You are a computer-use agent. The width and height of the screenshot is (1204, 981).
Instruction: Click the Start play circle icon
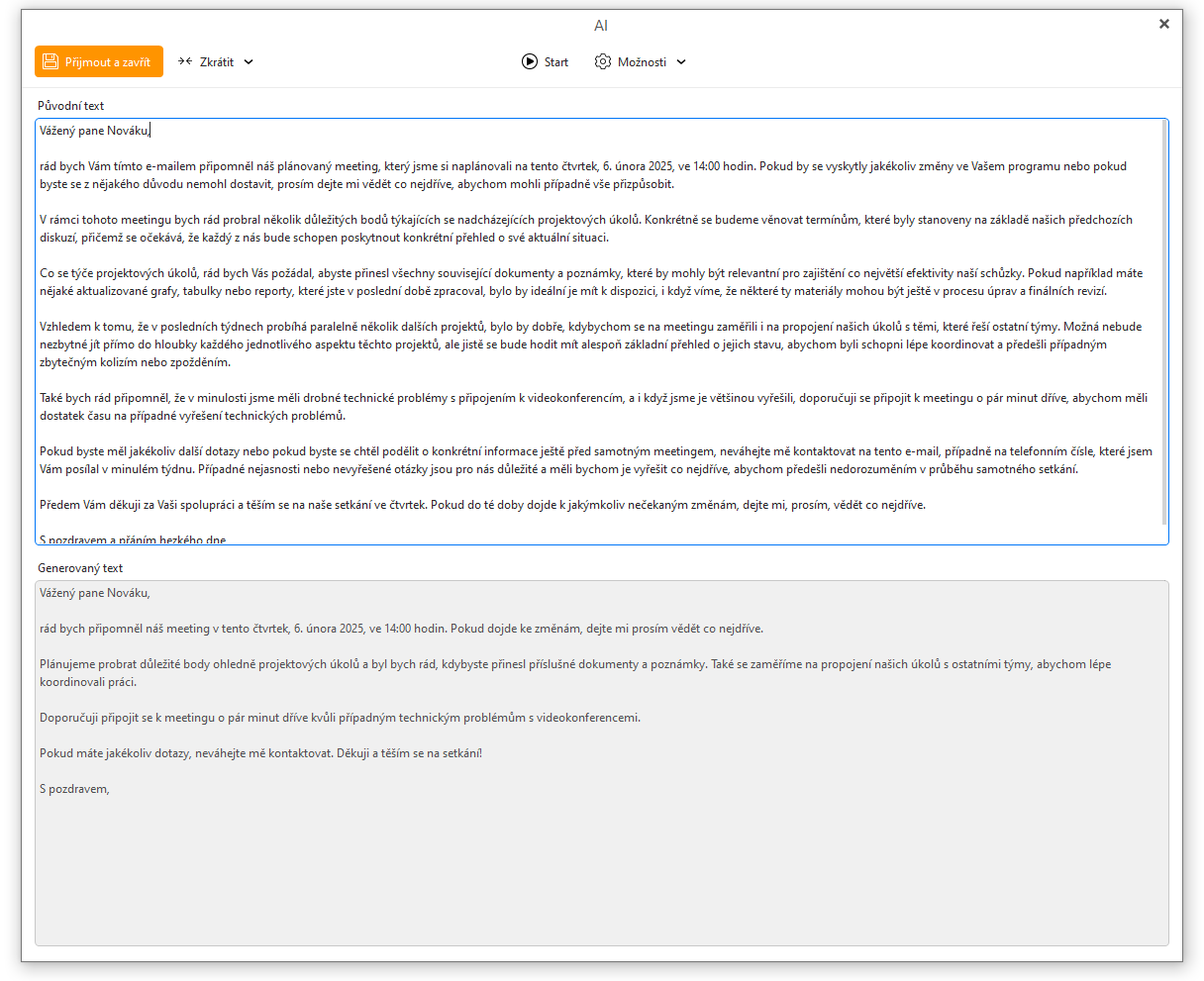(530, 61)
